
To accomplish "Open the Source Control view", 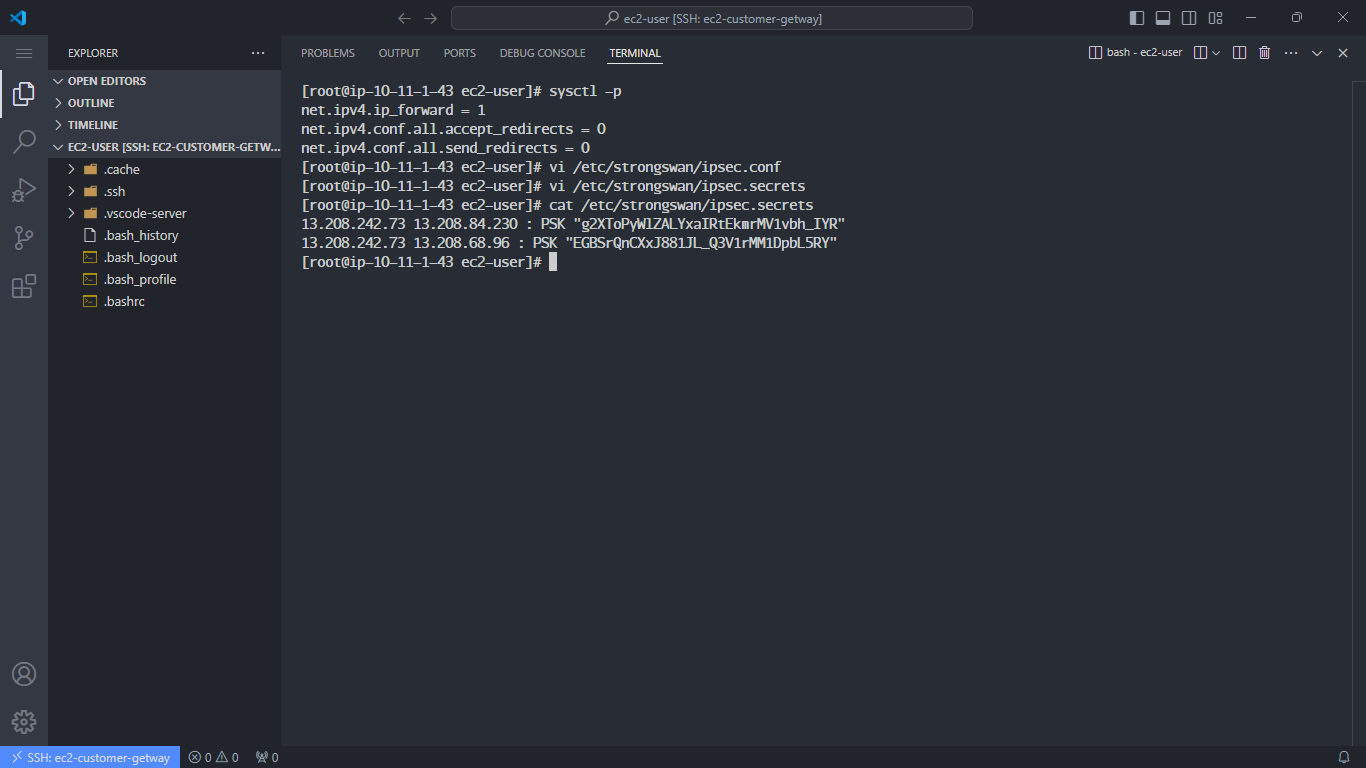I will tap(24, 238).
